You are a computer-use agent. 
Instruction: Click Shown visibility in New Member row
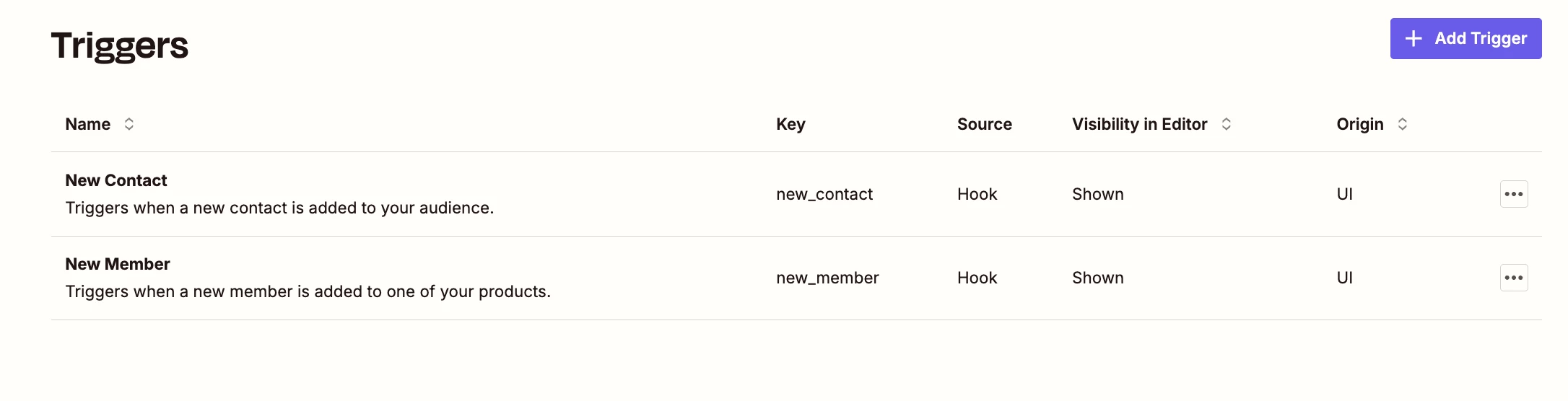point(1097,278)
